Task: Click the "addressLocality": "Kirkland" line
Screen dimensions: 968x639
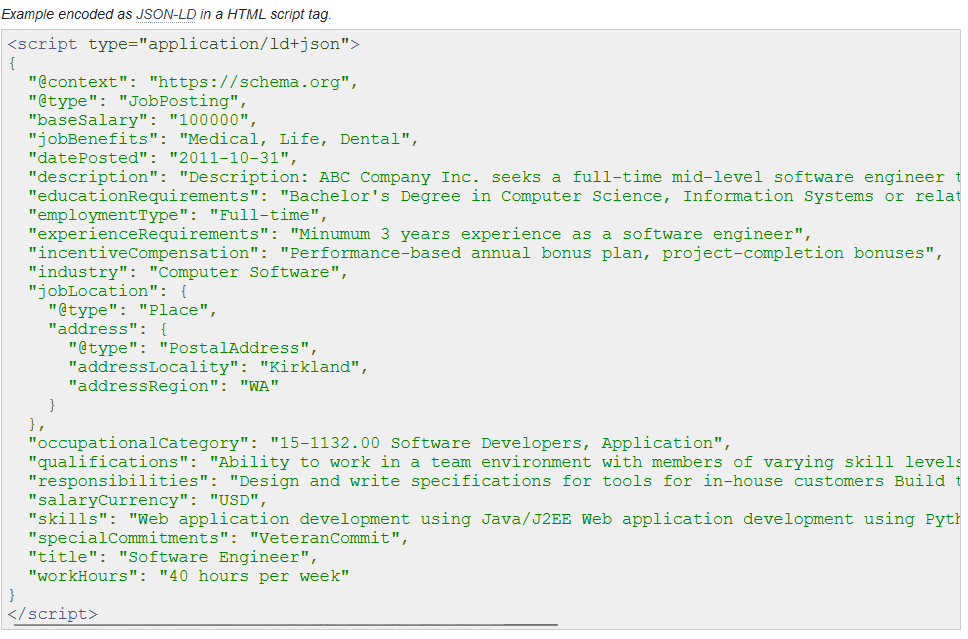Action: click(218, 368)
